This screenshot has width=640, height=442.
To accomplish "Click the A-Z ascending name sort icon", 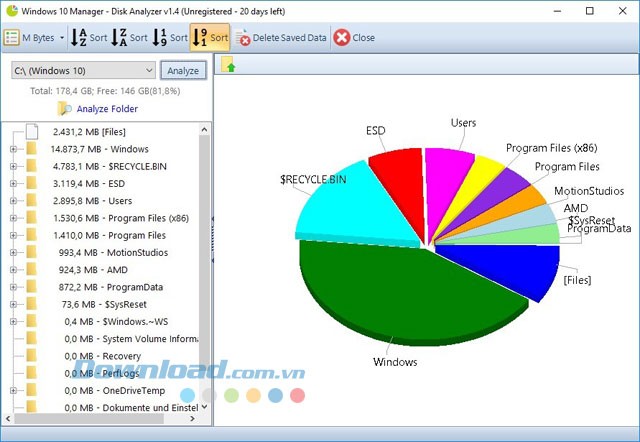I will (x=78, y=38).
